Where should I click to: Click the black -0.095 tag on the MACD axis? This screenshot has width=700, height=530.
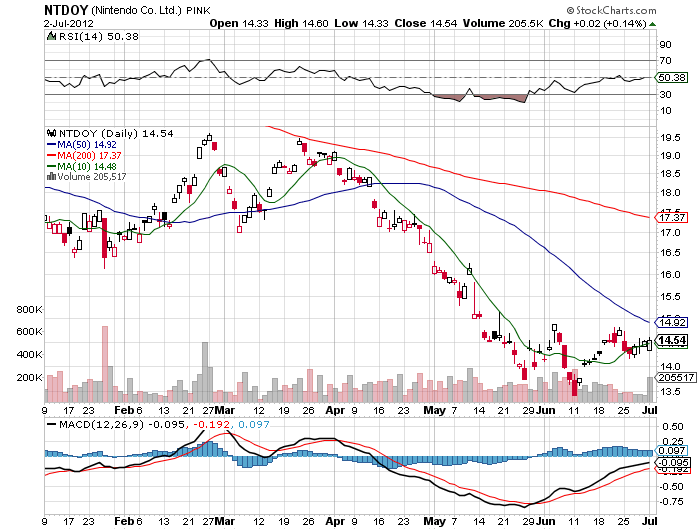672,463
